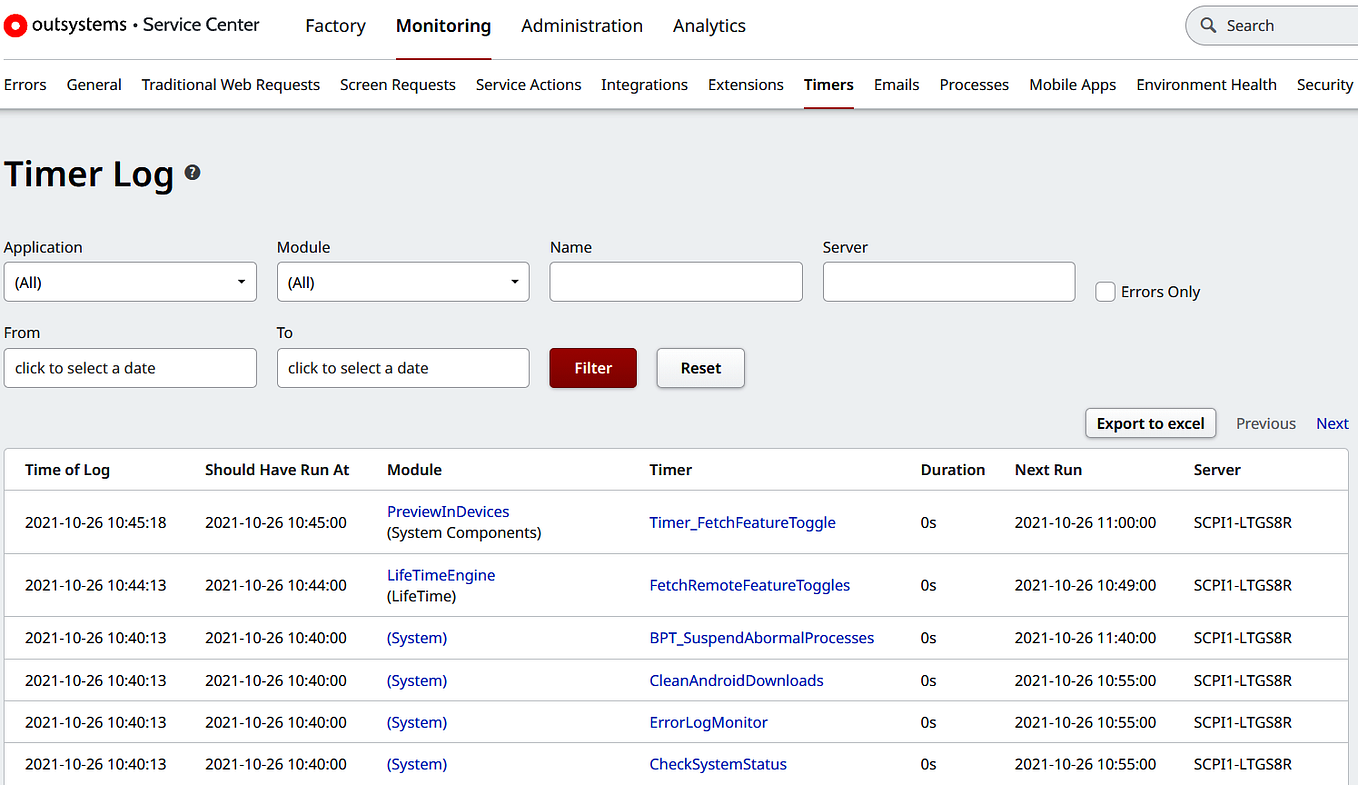This screenshot has width=1358, height=785.
Task: Open the Processes tab
Action: click(x=973, y=85)
